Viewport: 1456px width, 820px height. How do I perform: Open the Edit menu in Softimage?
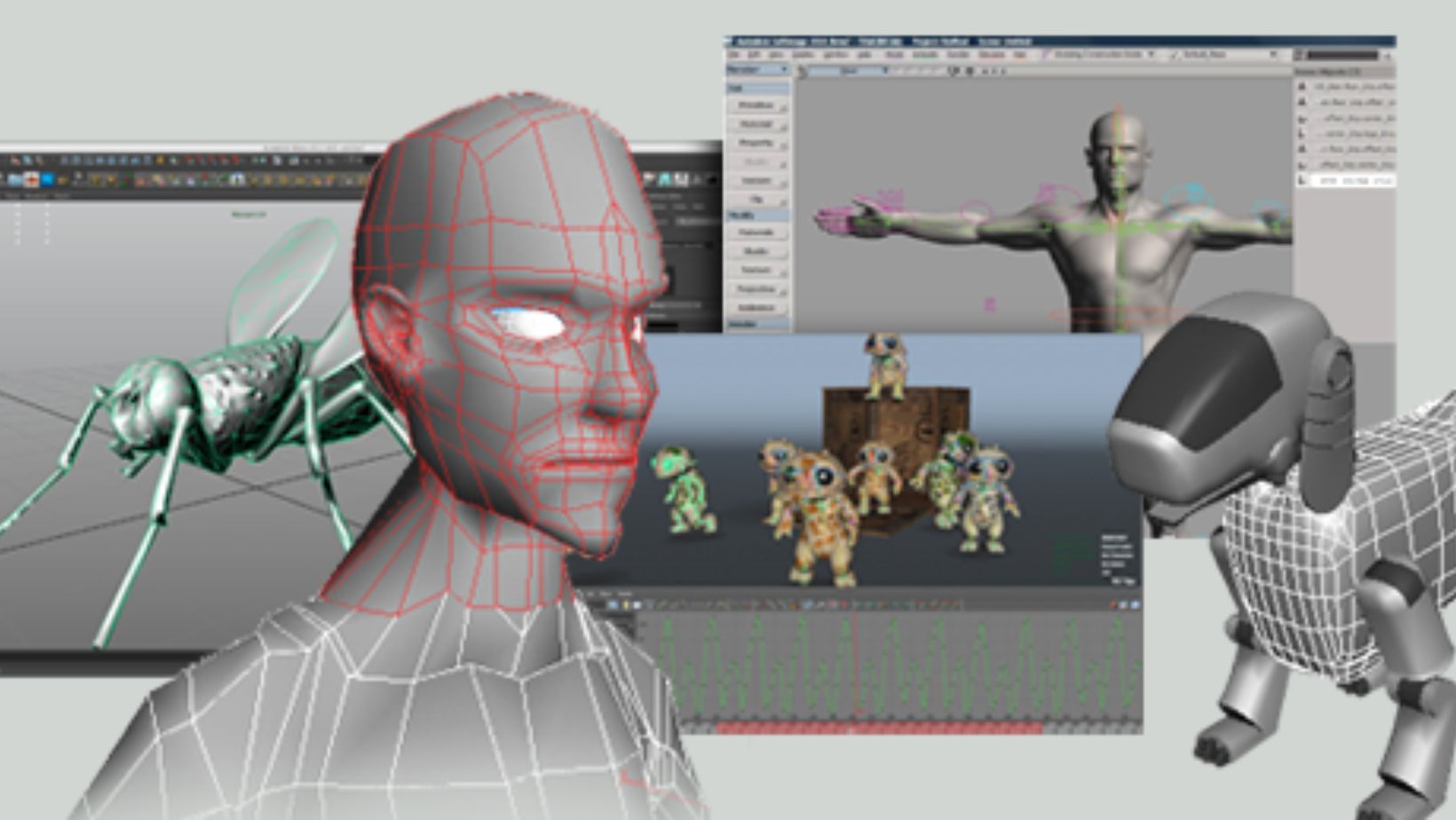click(755, 54)
